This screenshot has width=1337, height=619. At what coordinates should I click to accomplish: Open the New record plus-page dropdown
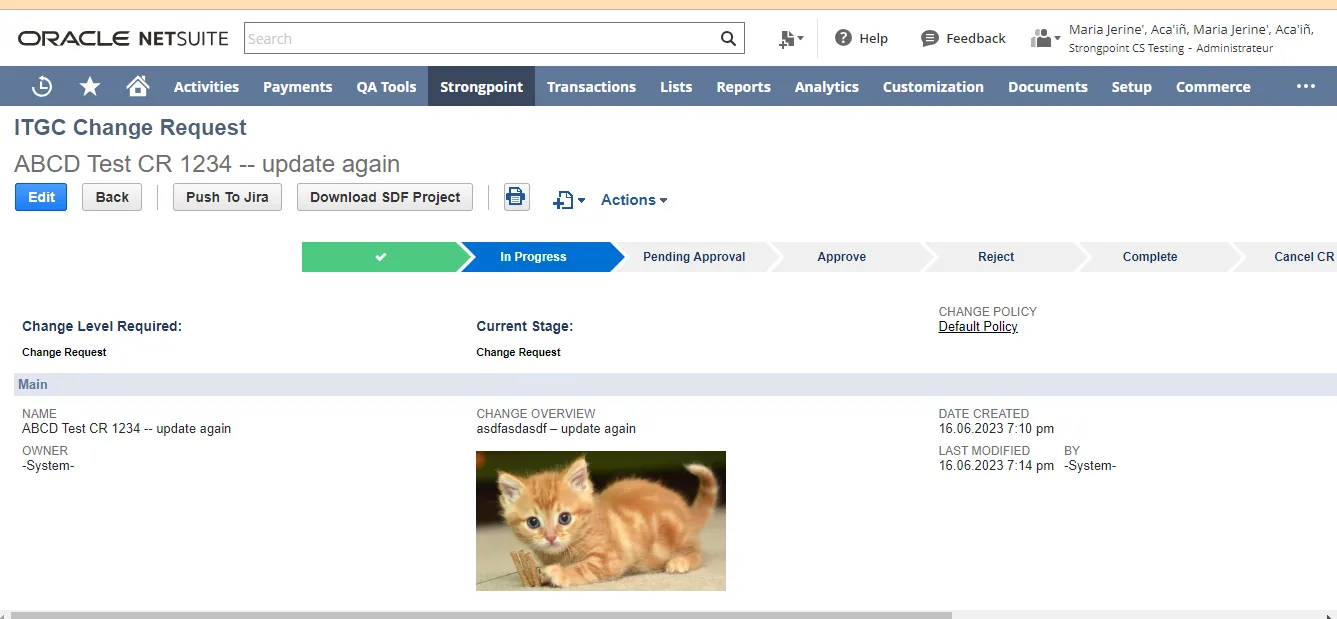point(569,200)
